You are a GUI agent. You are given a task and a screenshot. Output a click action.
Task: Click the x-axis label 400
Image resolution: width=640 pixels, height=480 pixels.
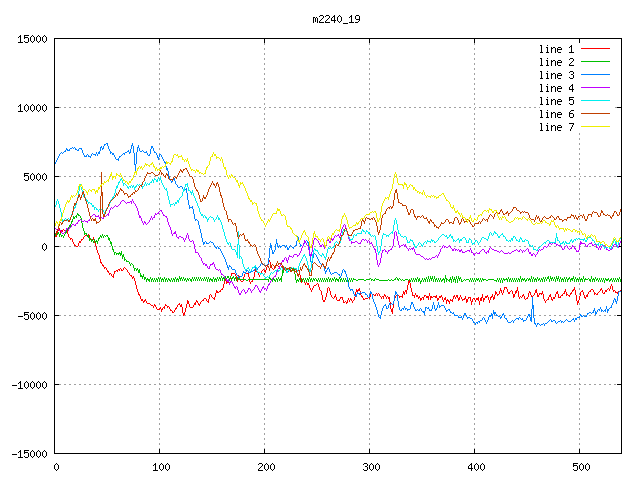click(x=476, y=467)
